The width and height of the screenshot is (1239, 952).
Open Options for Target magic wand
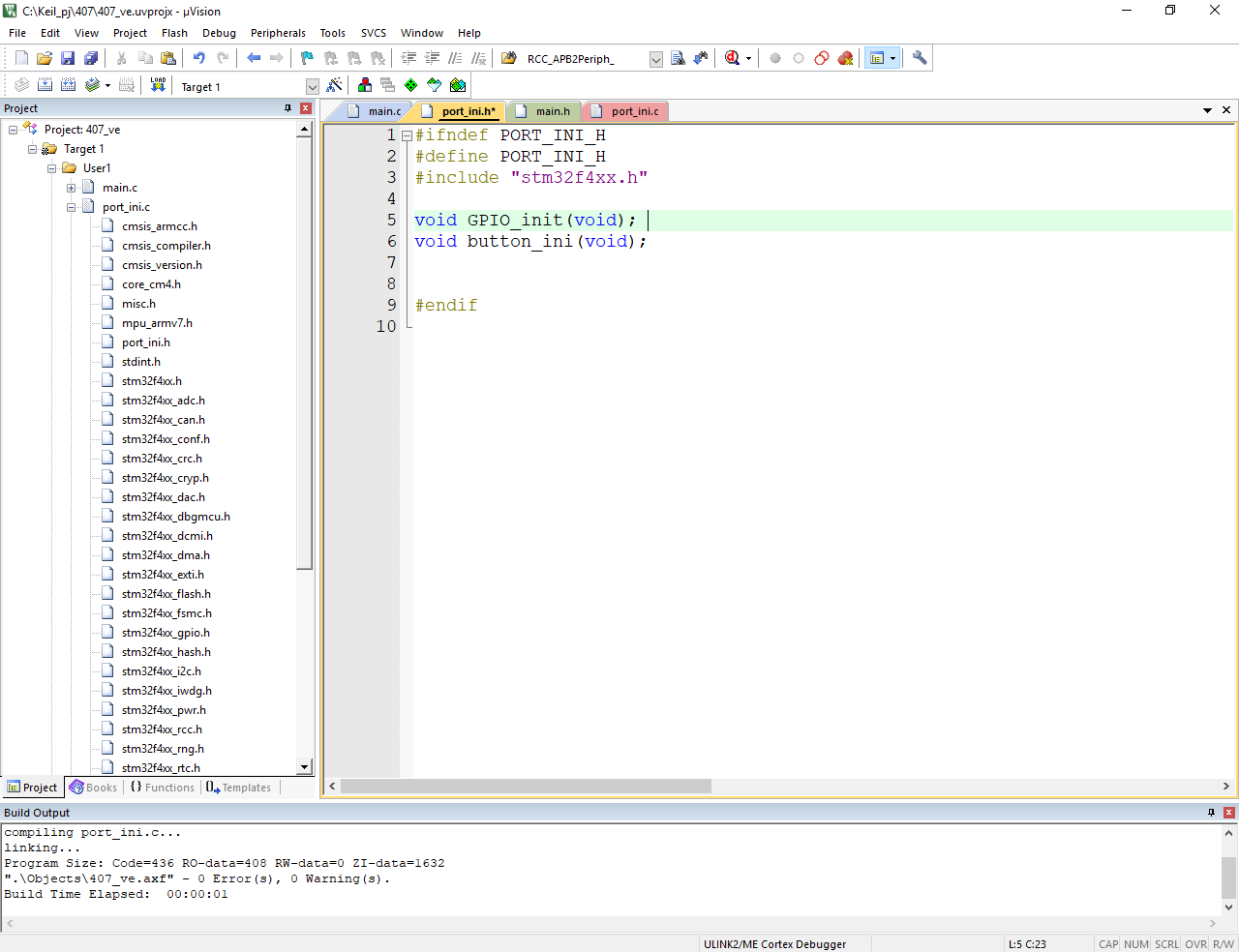point(335,85)
